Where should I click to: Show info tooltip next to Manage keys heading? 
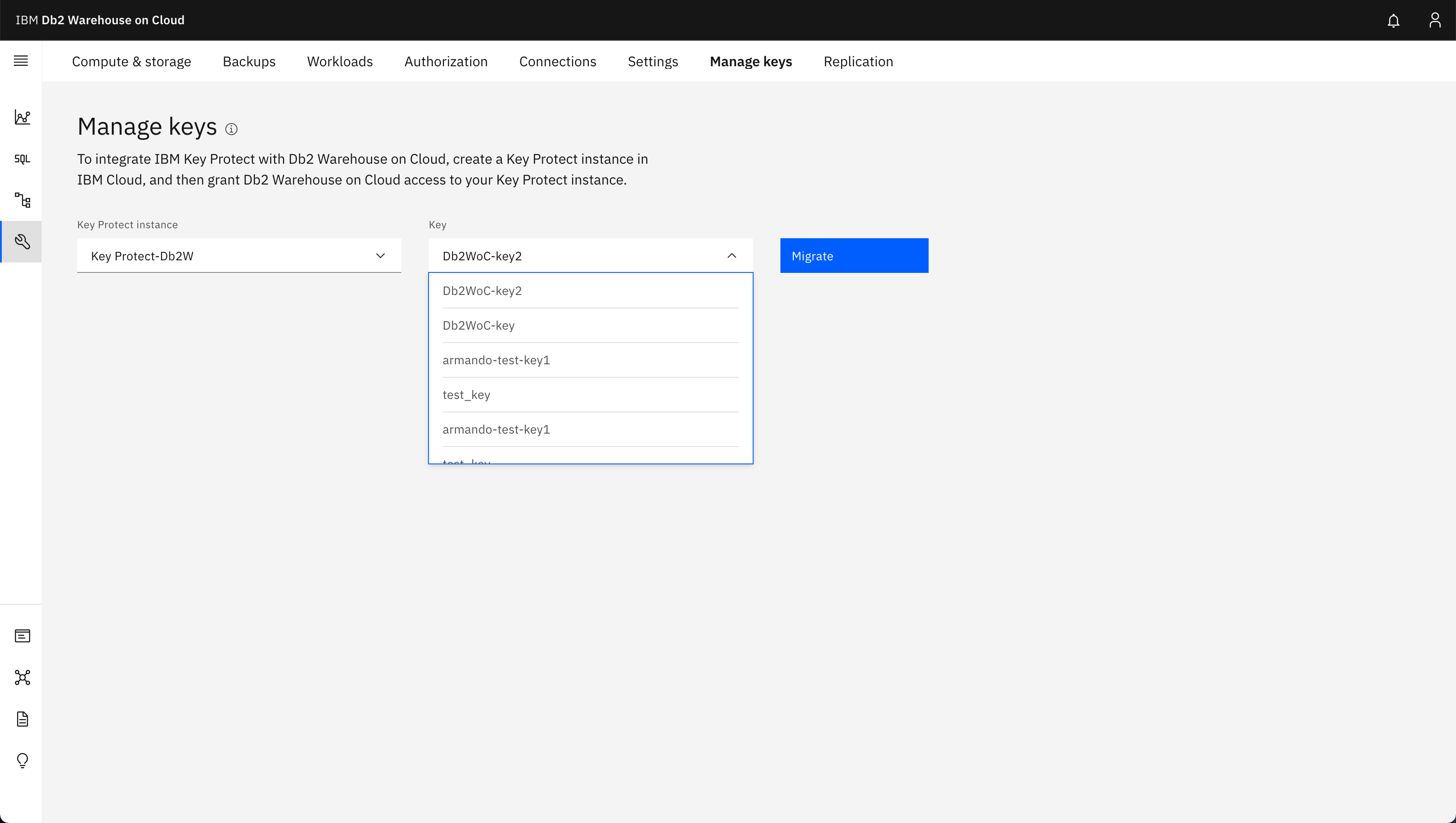click(x=231, y=129)
